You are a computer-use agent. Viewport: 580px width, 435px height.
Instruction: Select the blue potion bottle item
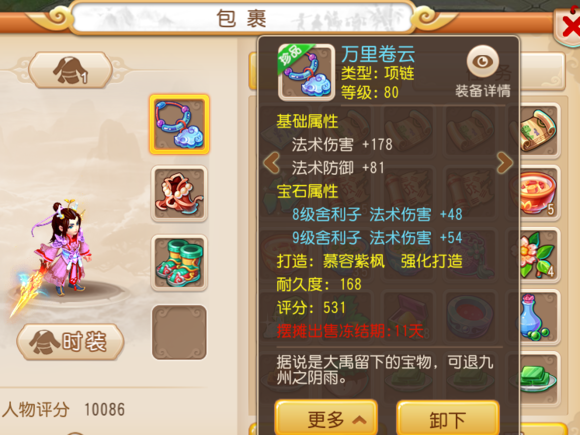pyautogui.click(x=538, y=317)
